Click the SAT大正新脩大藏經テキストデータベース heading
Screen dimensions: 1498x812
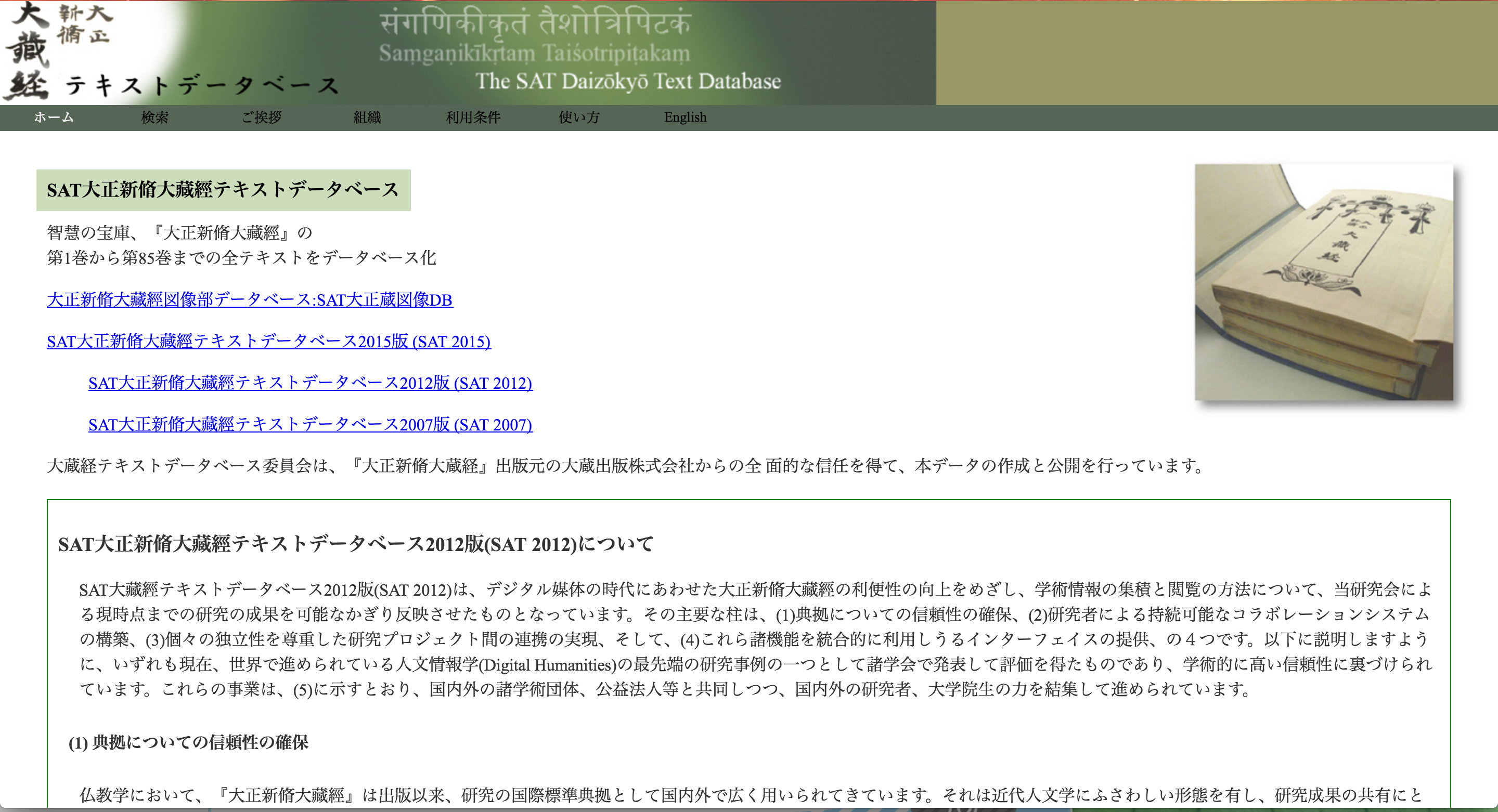pos(223,190)
